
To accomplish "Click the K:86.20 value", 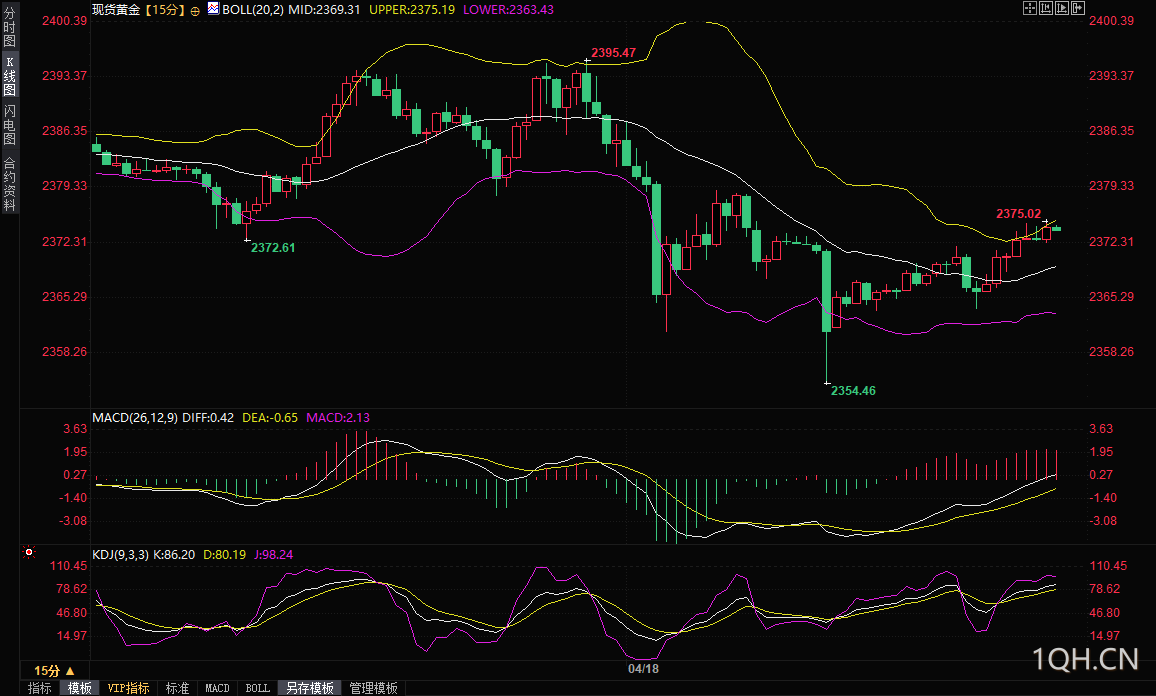I will (x=174, y=554).
